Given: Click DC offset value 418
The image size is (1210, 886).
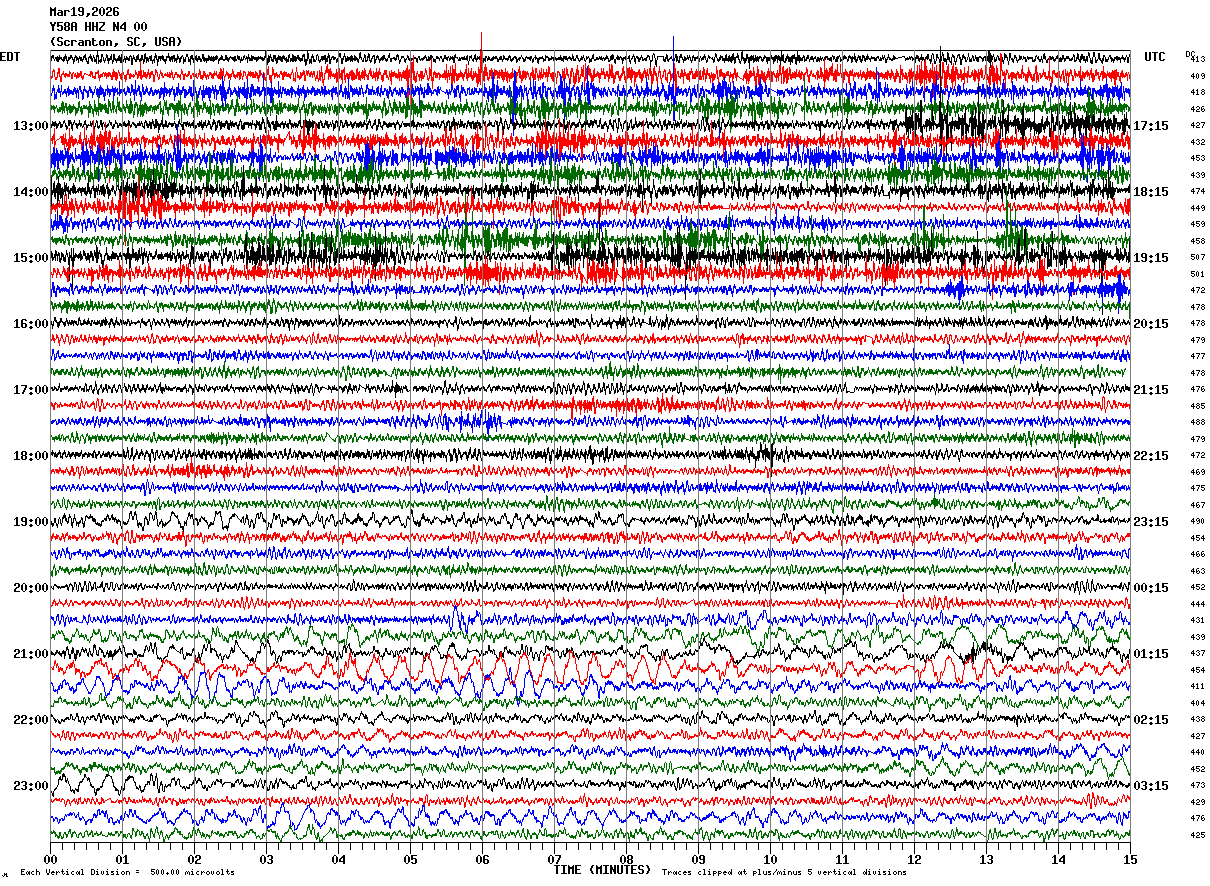Looking at the screenshot, I should tap(1197, 92).
